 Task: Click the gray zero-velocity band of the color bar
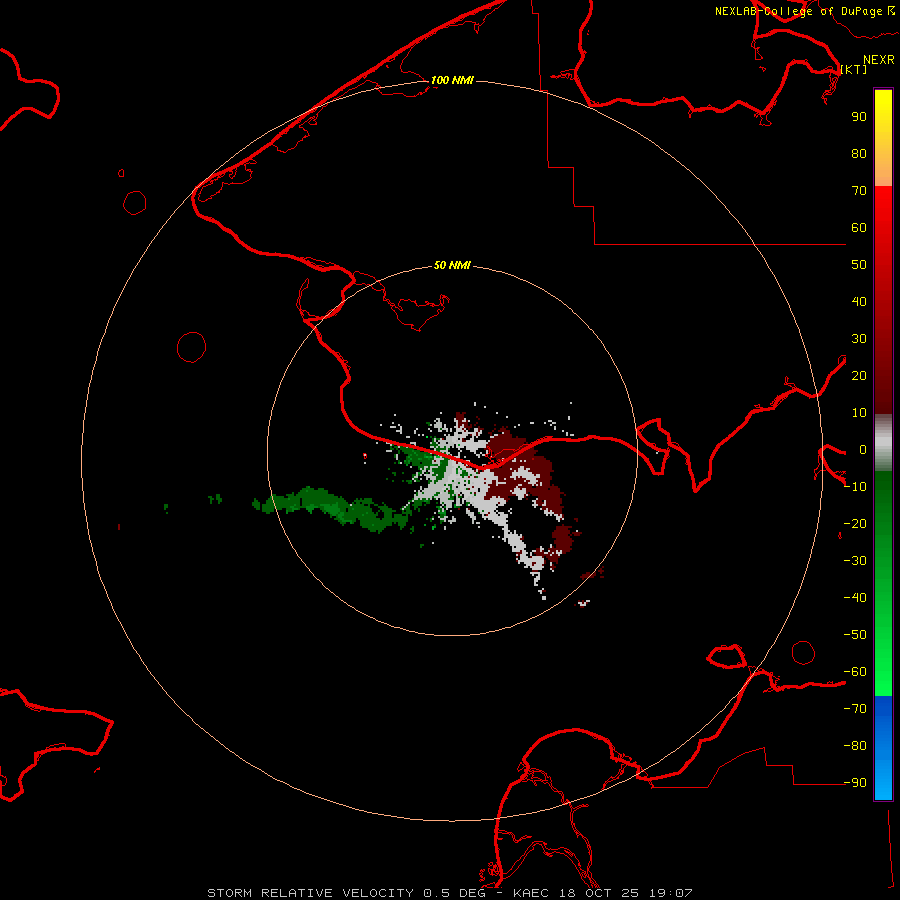tap(883, 443)
